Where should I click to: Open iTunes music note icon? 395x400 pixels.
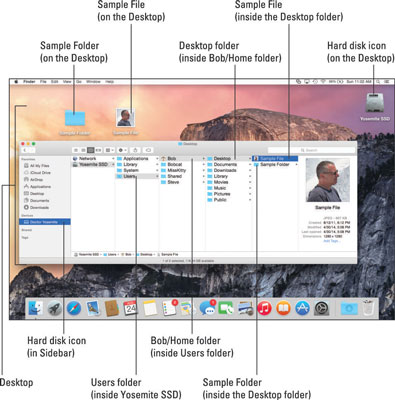tap(264, 308)
